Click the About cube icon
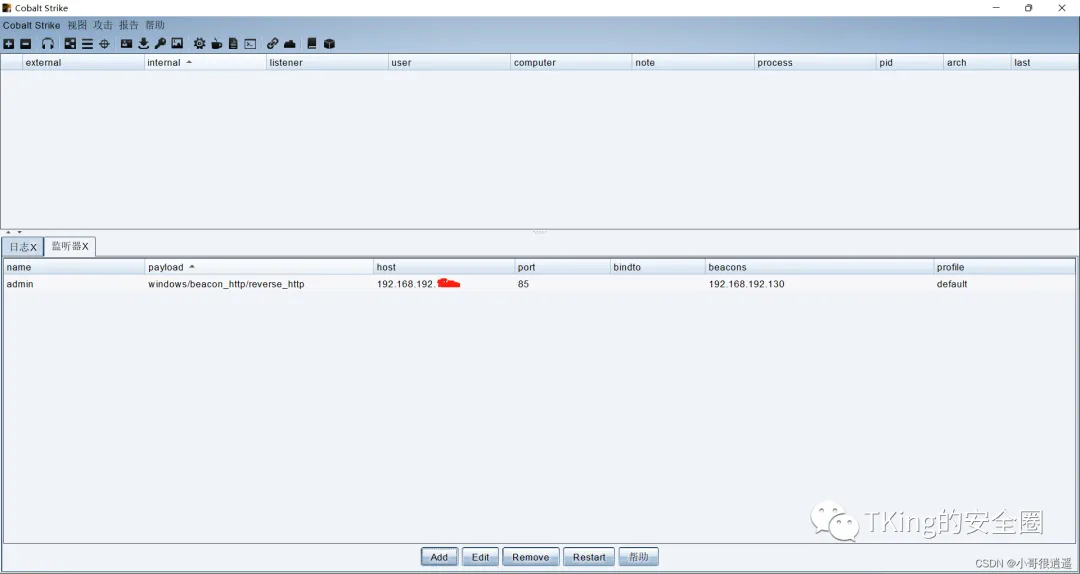The height and width of the screenshot is (574, 1080). point(329,43)
